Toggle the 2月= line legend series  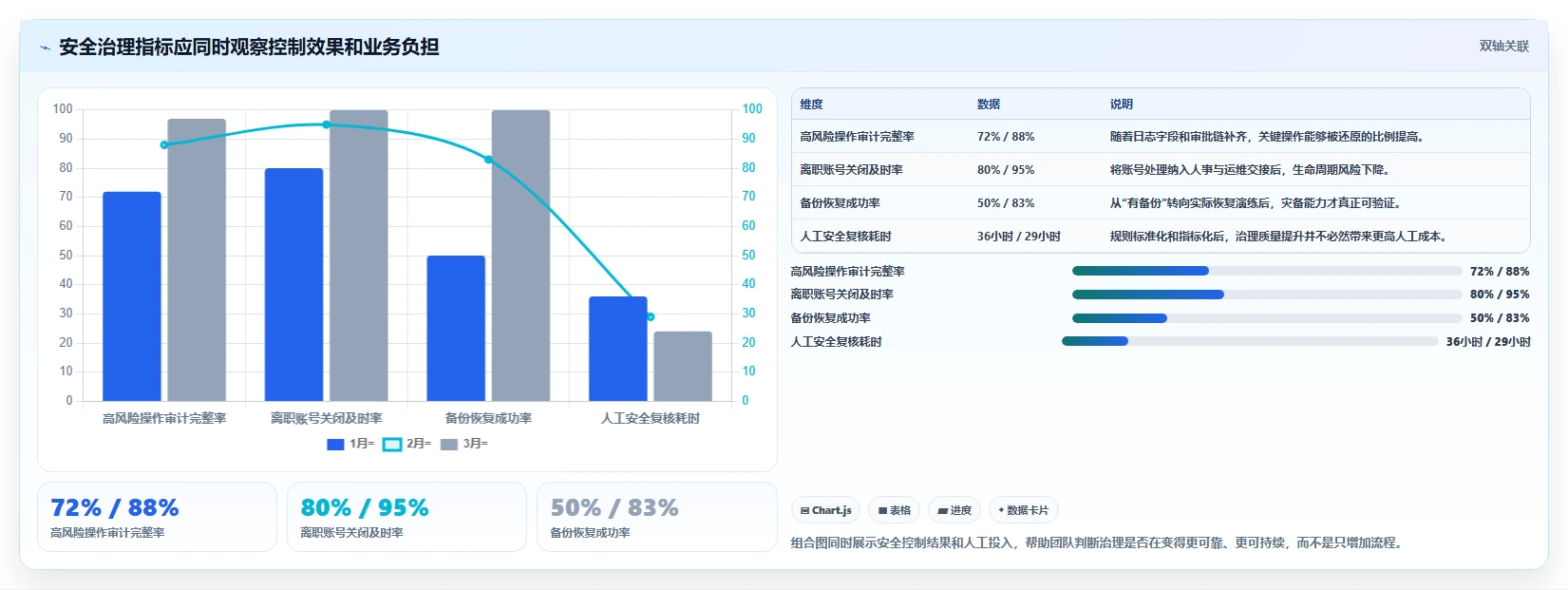[406, 444]
